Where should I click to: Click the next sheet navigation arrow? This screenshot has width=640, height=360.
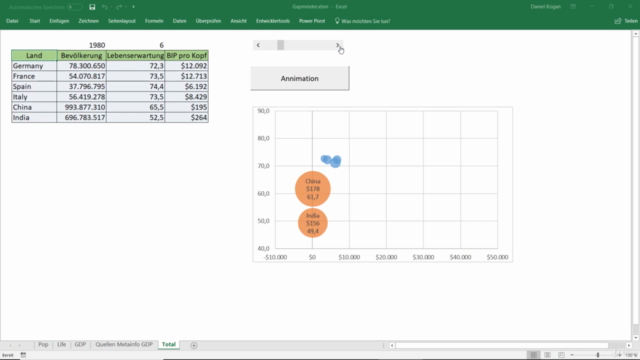click(x=19, y=345)
